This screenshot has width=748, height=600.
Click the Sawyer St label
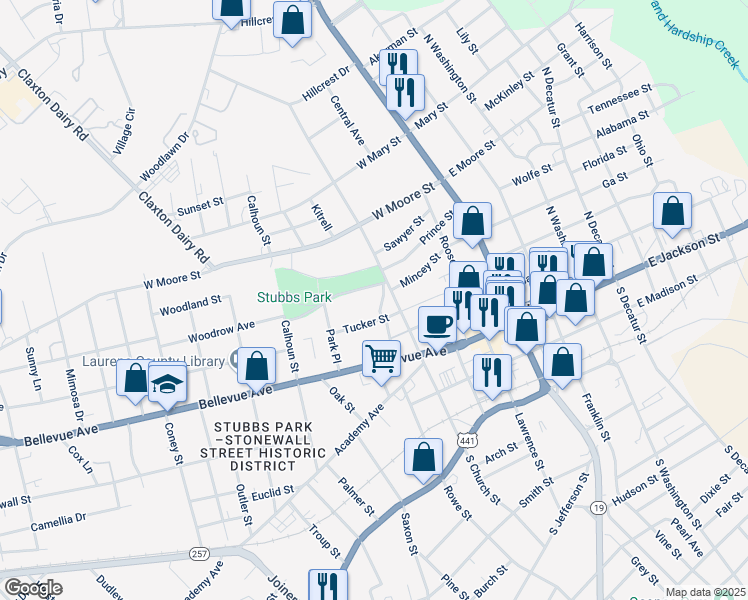[x=404, y=233]
